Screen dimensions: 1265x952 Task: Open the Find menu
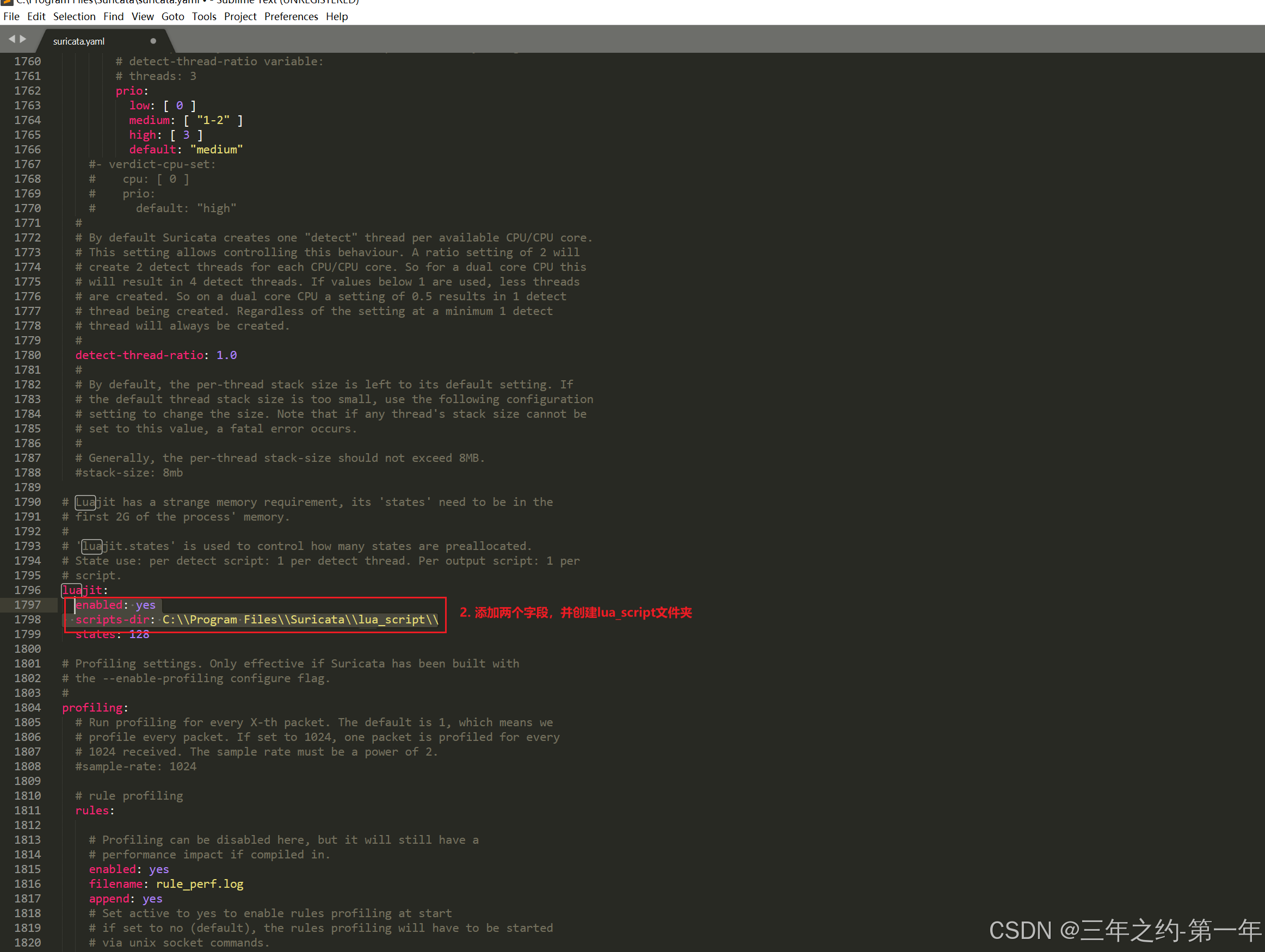pos(113,16)
